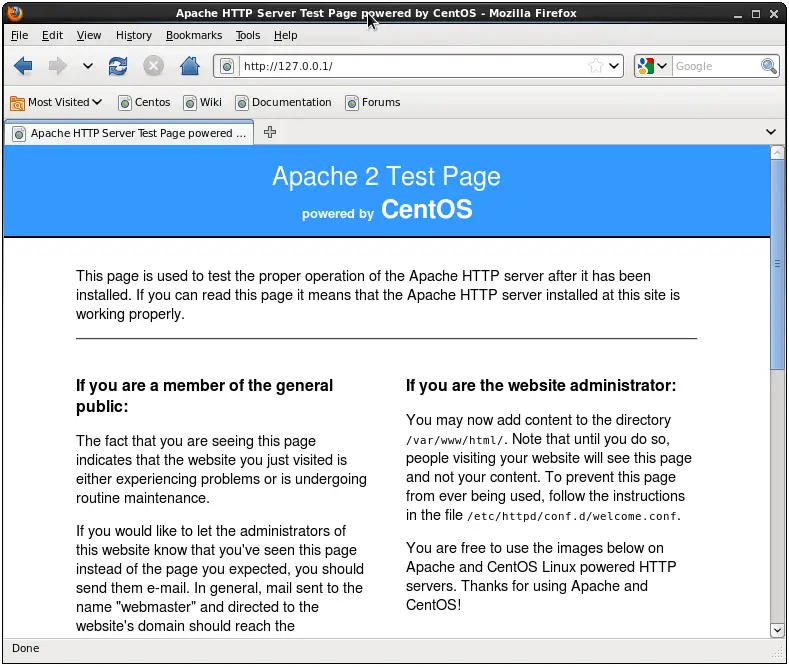Screen dimensions: 789x667
Task: Open a new tab with plus button
Action: [x=270, y=132]
